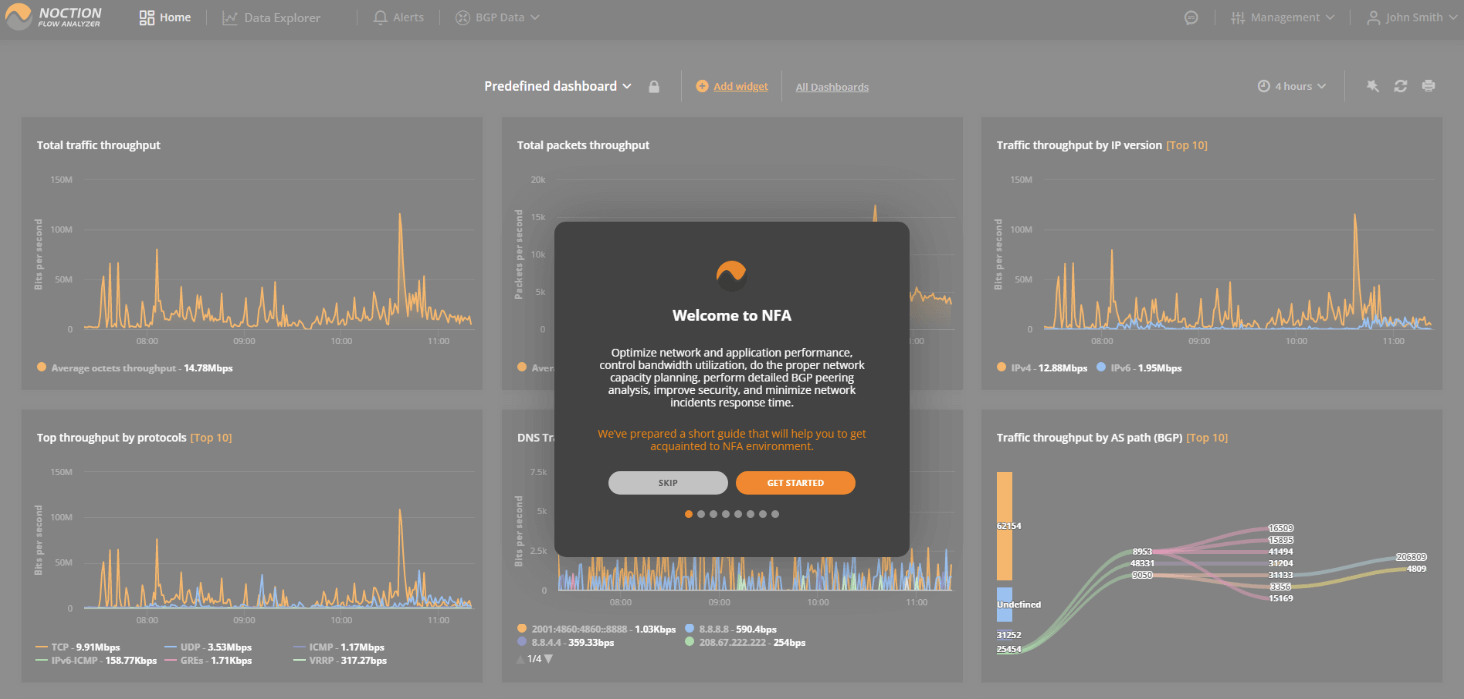1464x699 pixels.
Task: Skip the welcome guide
Action: (668, 483)
